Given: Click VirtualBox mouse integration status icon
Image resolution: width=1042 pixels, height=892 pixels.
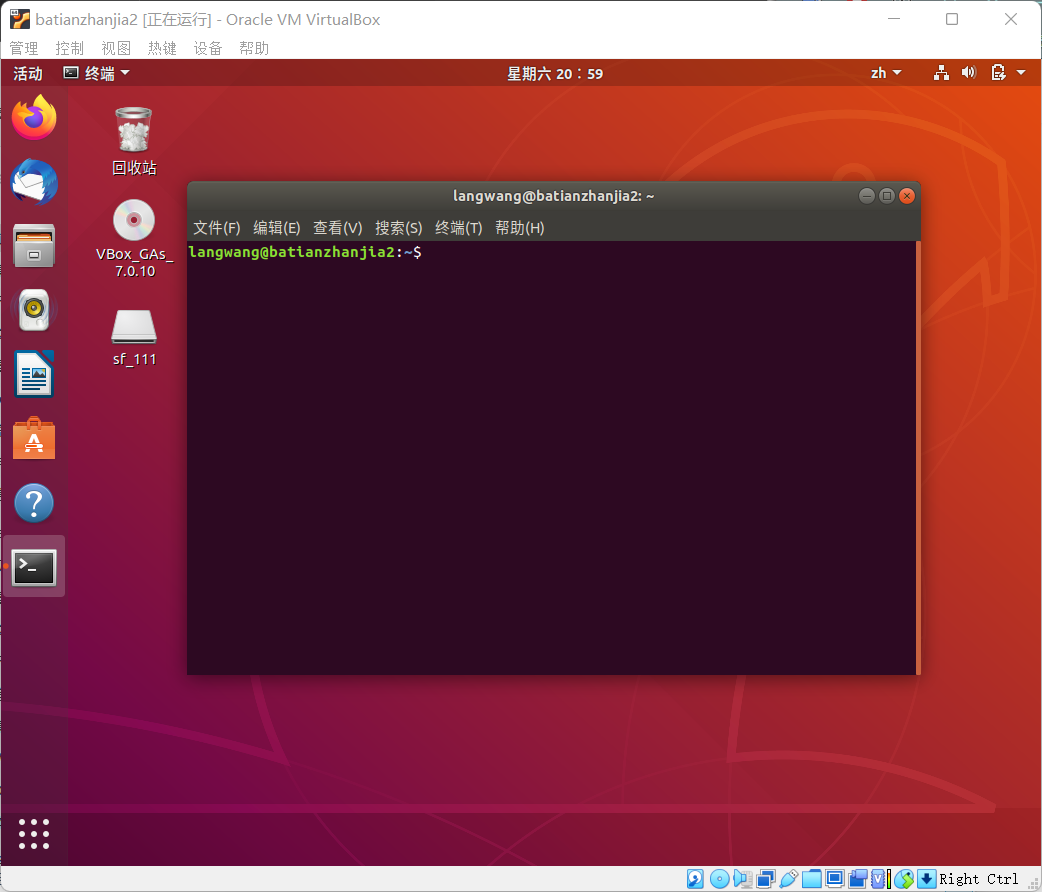Looking at the screenshot, I should [x=904, y=879].
